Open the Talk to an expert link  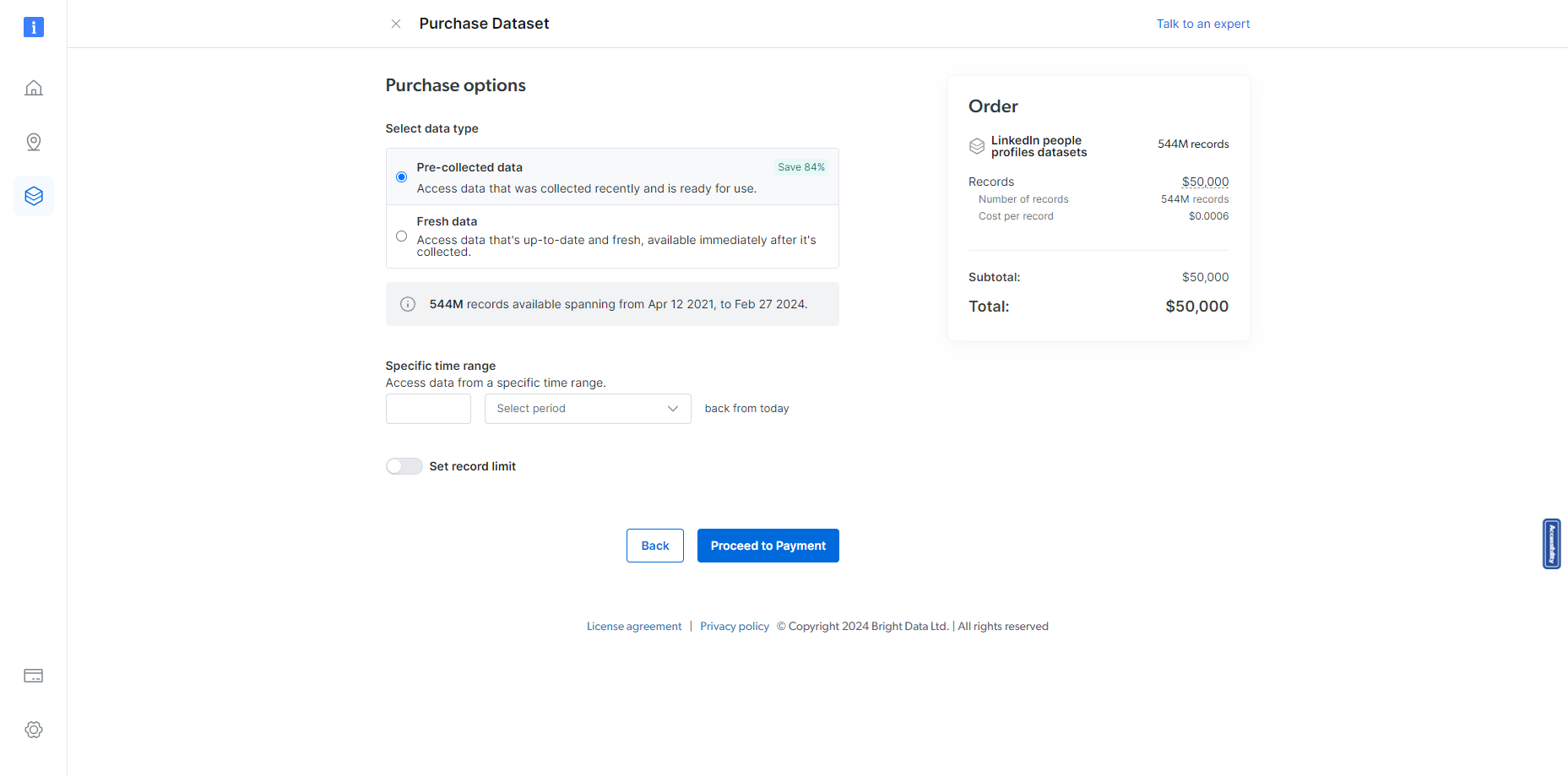click(1203, 24)
